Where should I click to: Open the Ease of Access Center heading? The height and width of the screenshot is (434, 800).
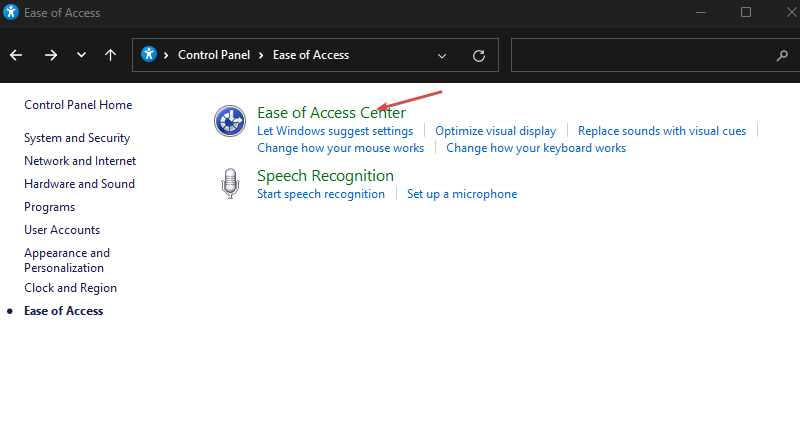click(x=332, y=113)
